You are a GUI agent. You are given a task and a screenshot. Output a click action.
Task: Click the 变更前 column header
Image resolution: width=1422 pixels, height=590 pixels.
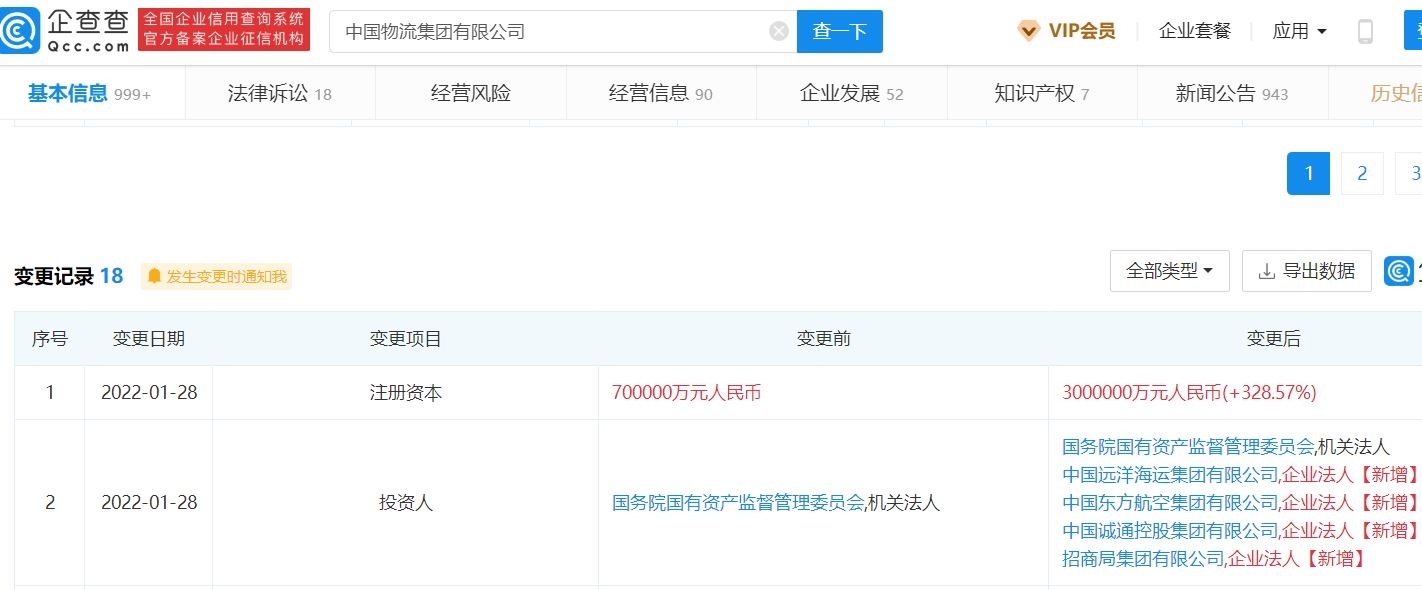[824, 339]
